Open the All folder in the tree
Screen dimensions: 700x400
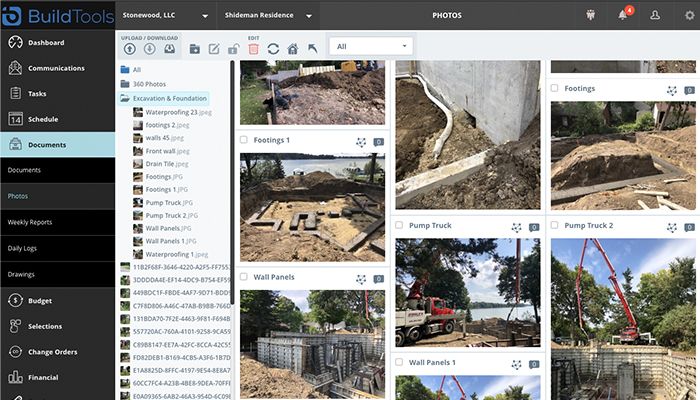tap(131, 70)
